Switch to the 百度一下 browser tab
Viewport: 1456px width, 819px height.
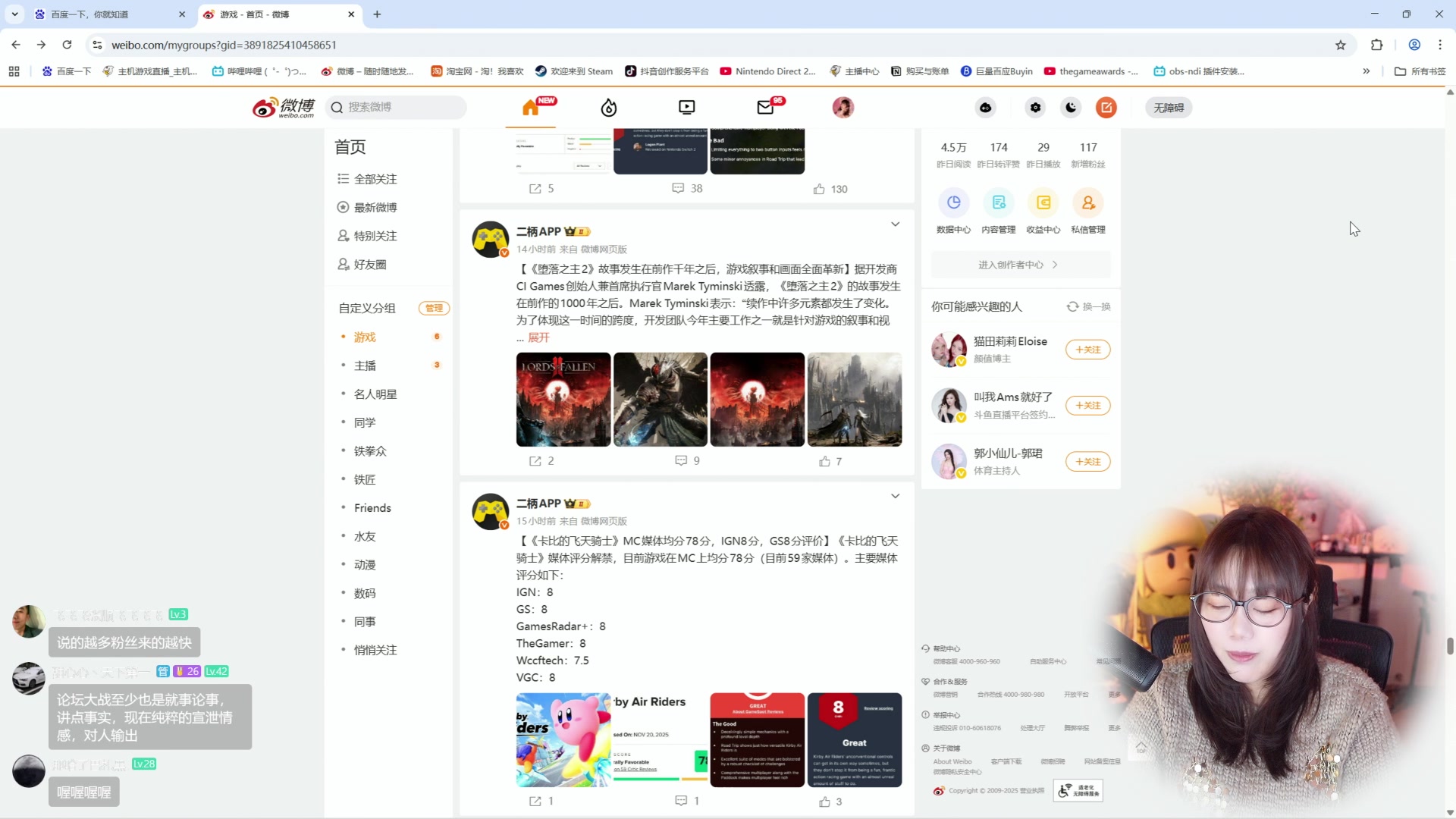pyautogui.click(x=99, y=14)
